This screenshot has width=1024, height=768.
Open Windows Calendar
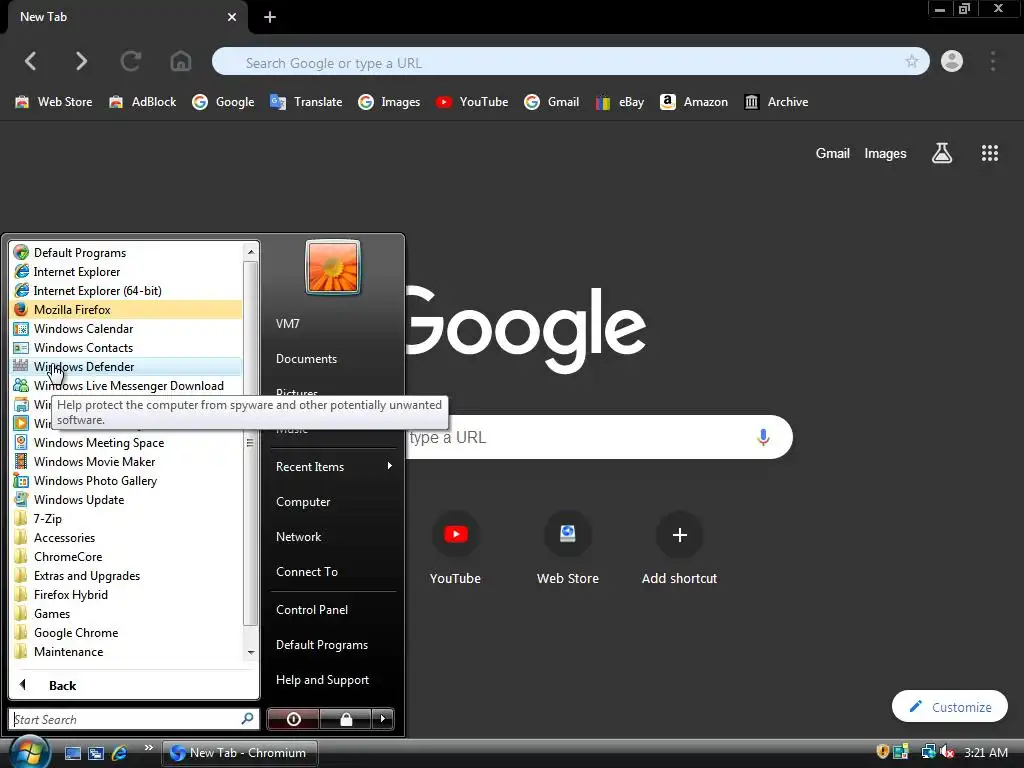pyautogui.click(x=127, y=328)
